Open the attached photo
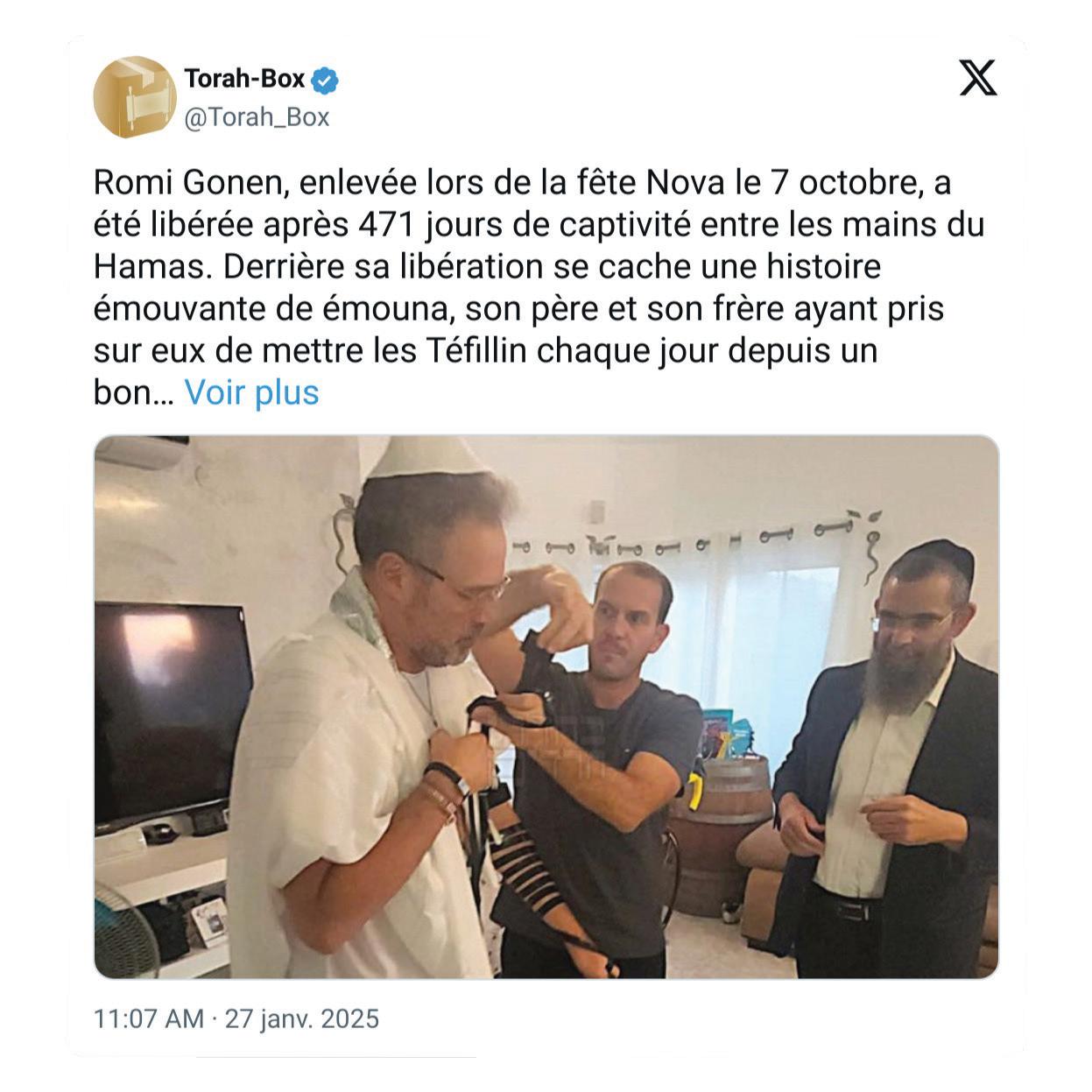The image size is (1092, 1092). point(546,707)
